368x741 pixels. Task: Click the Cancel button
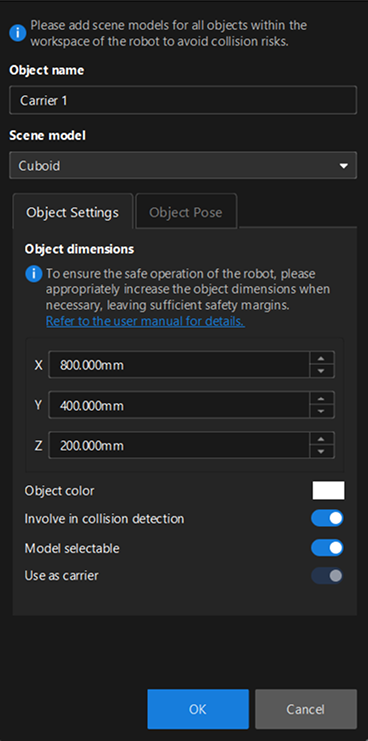[306, 709]
